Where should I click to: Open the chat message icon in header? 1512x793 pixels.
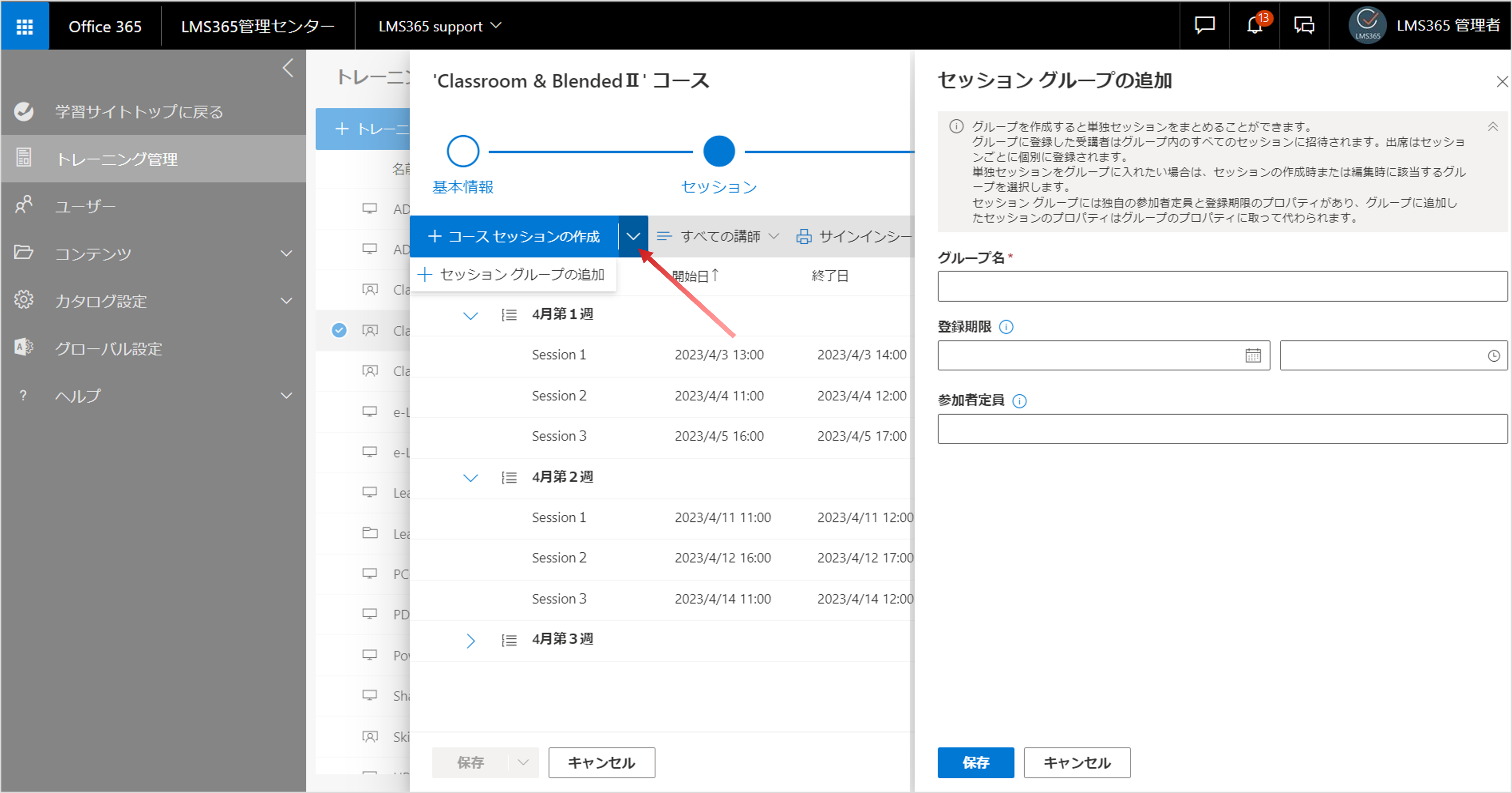point(1205,25)
